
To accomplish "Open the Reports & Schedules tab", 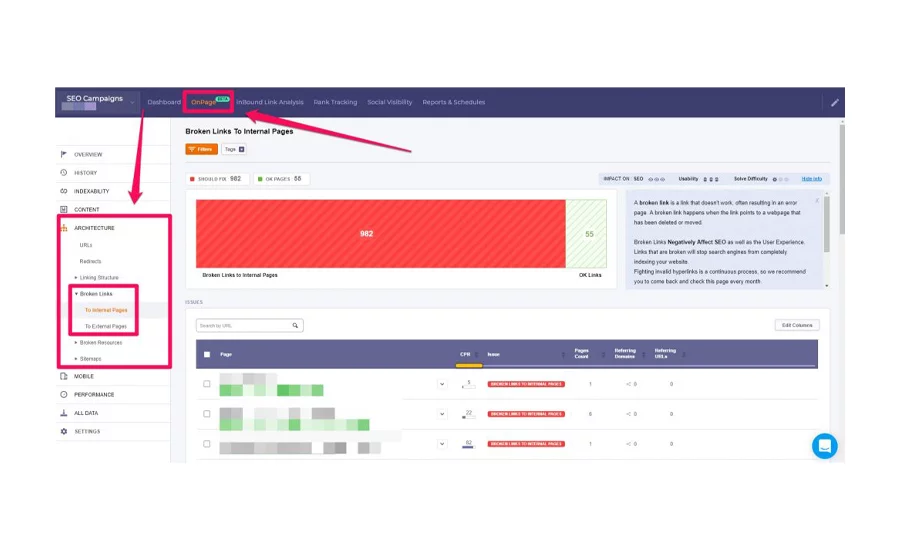I will point(453,102).
